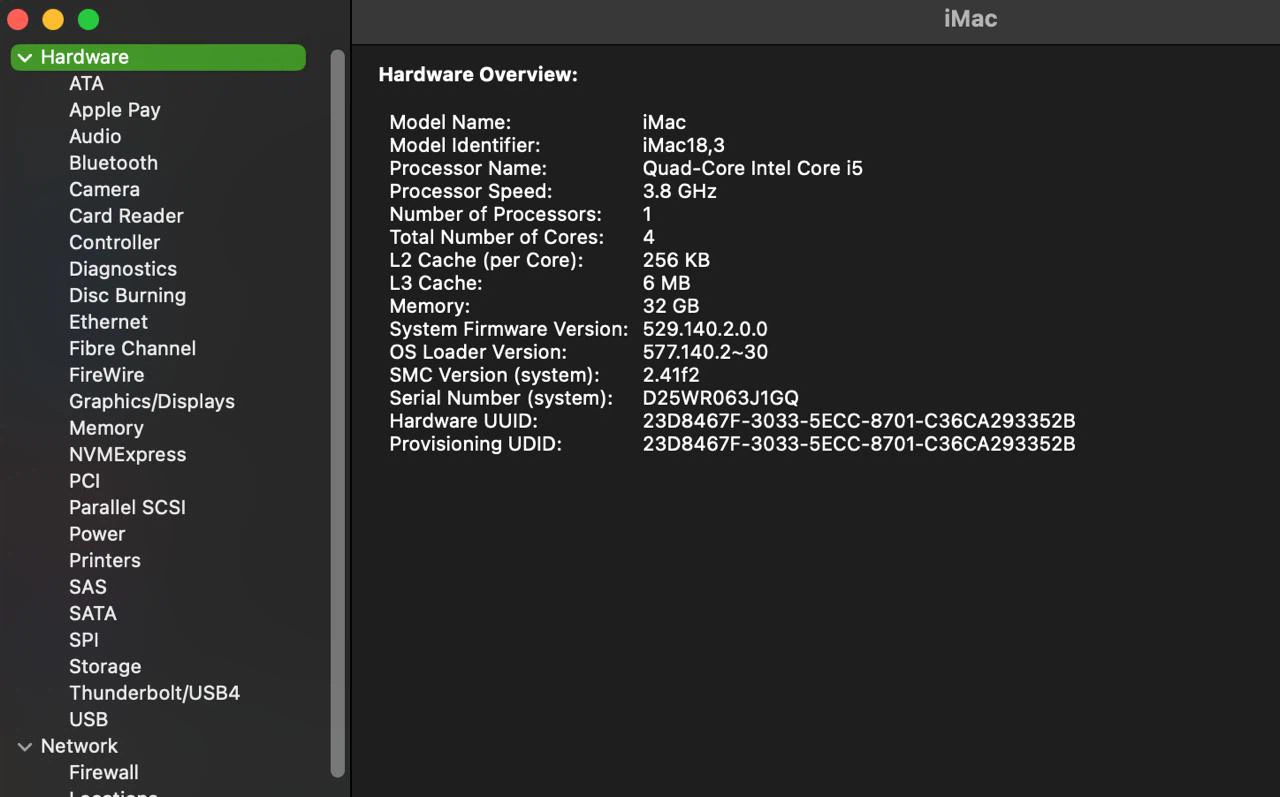Click the processor name Quad-Core Intel Core i5
The width and height of the screenshot is (1280, 797).
point(753,169)
